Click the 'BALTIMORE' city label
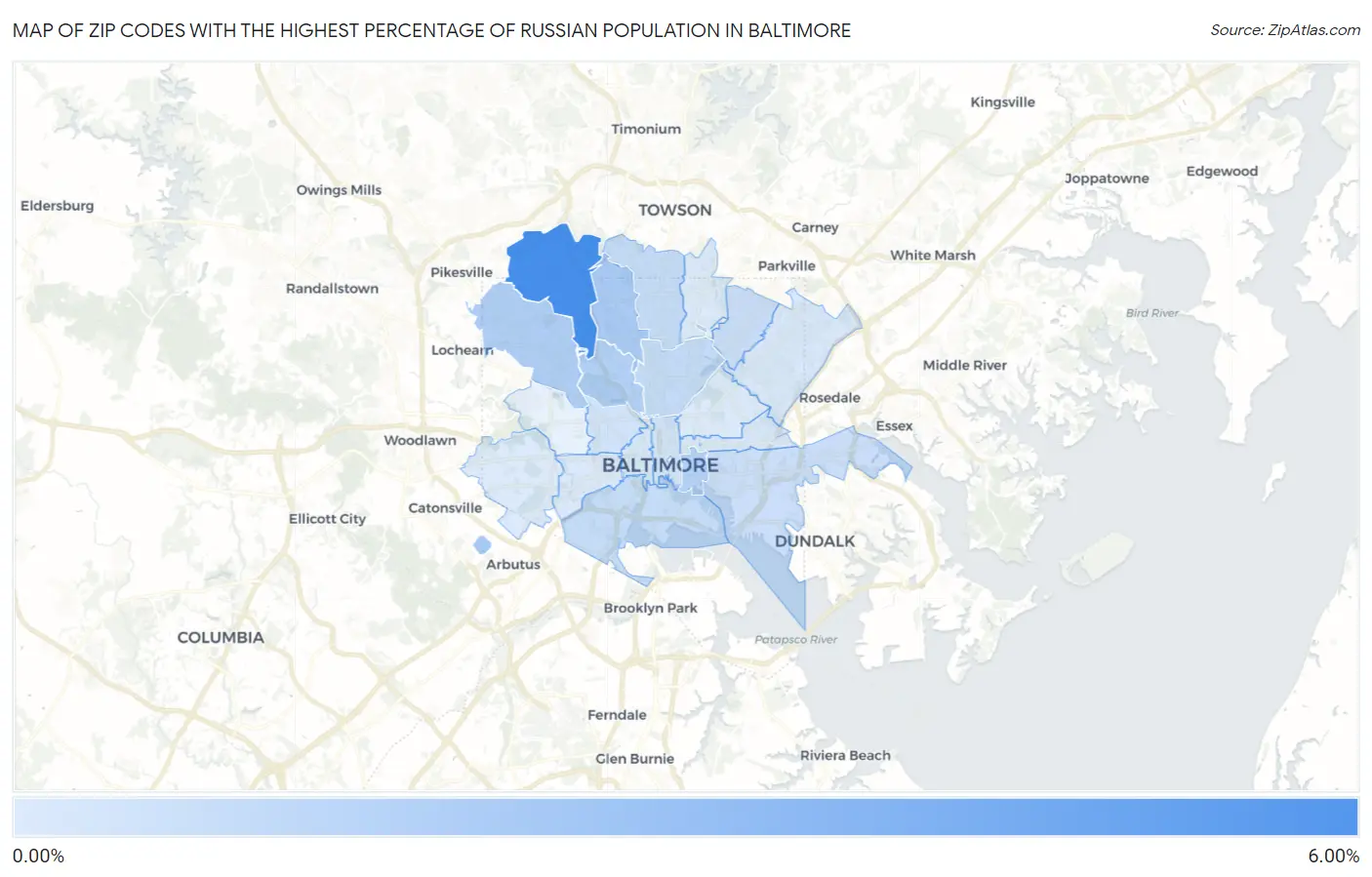Image resolution: width=1372 pixels, height=877 pixels. point(661,465)
